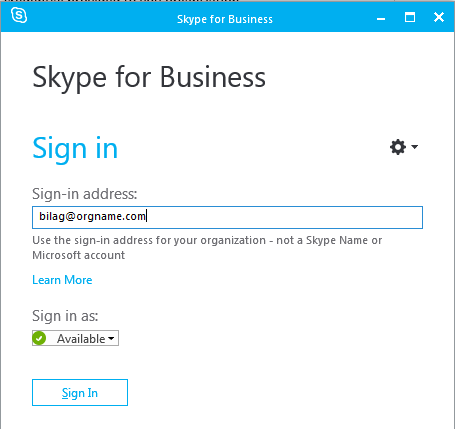Click the blue Sign in heading
The width and height of the screenshot is (455, 429).
coord(75,149)
